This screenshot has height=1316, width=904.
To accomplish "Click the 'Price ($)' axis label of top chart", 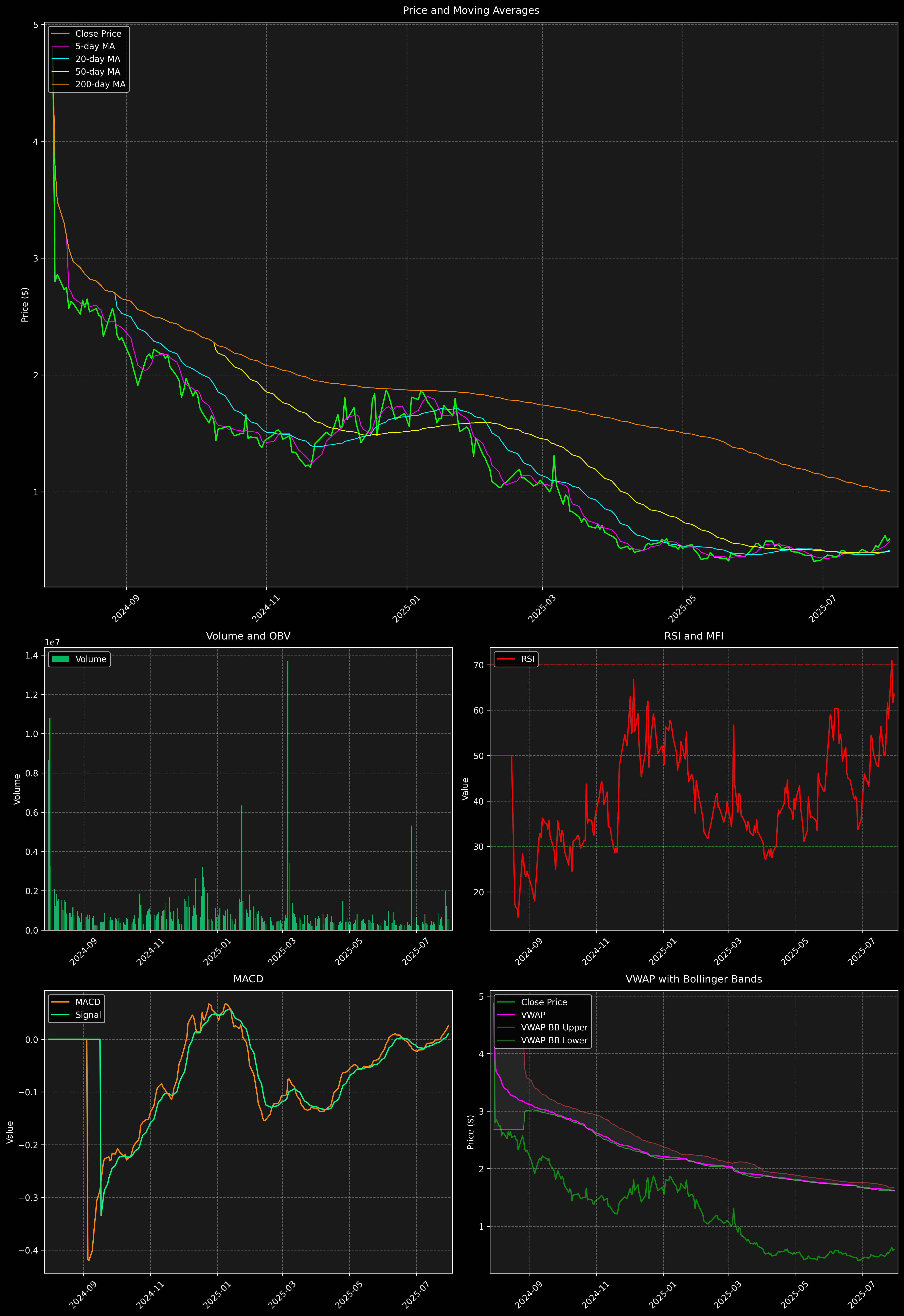I will tap(24, 305).
